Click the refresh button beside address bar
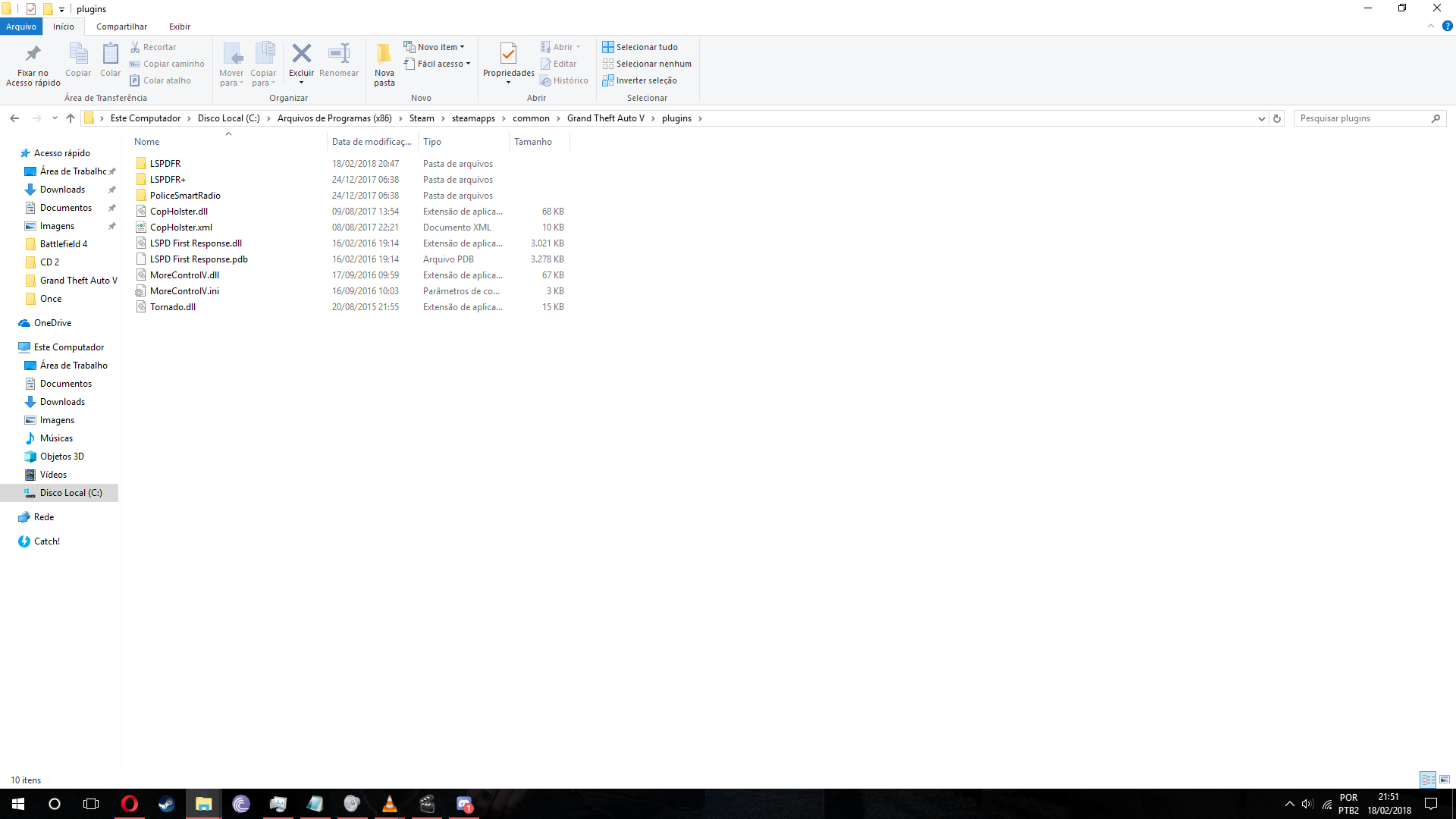 click(x=1277, y=118)
